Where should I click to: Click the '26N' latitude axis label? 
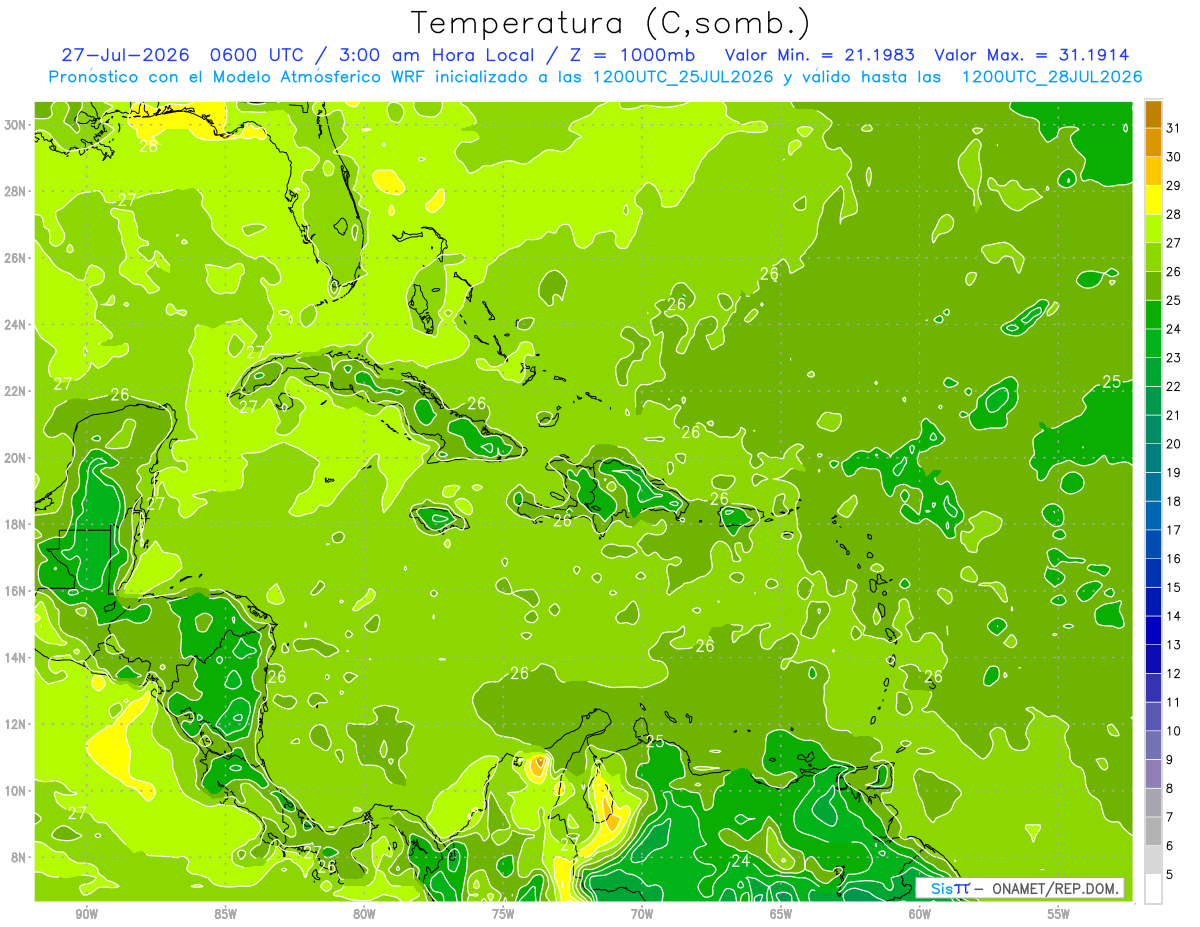(x=16, y=257)
